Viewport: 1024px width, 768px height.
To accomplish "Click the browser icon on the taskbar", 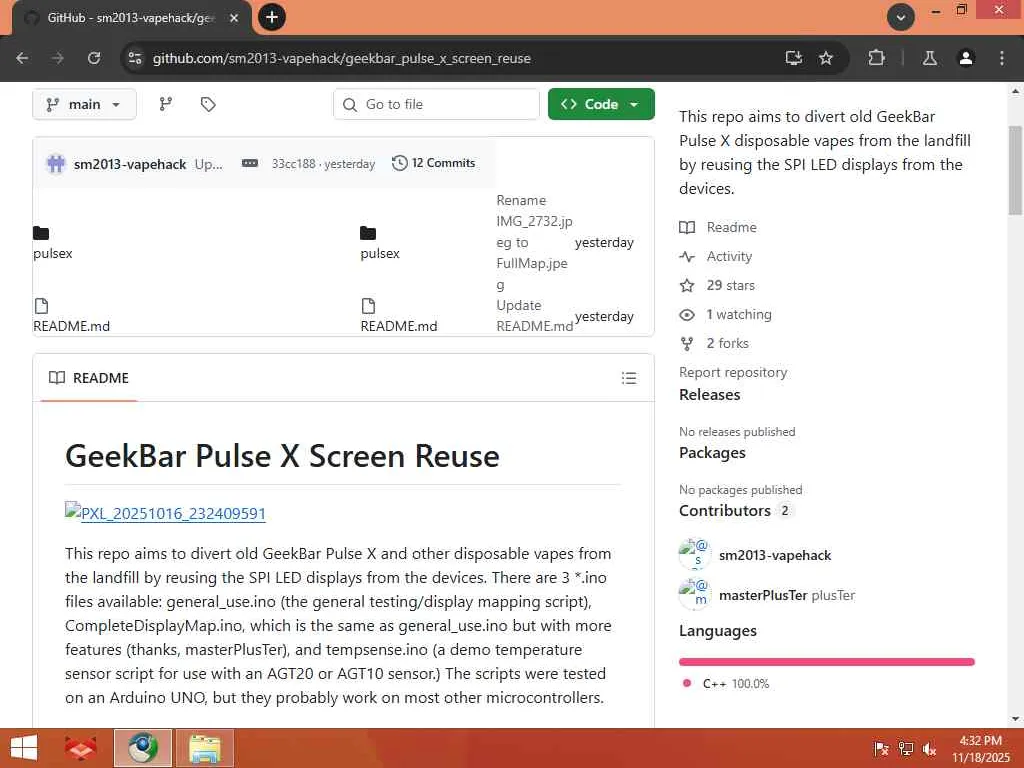I will coord(143,748).
